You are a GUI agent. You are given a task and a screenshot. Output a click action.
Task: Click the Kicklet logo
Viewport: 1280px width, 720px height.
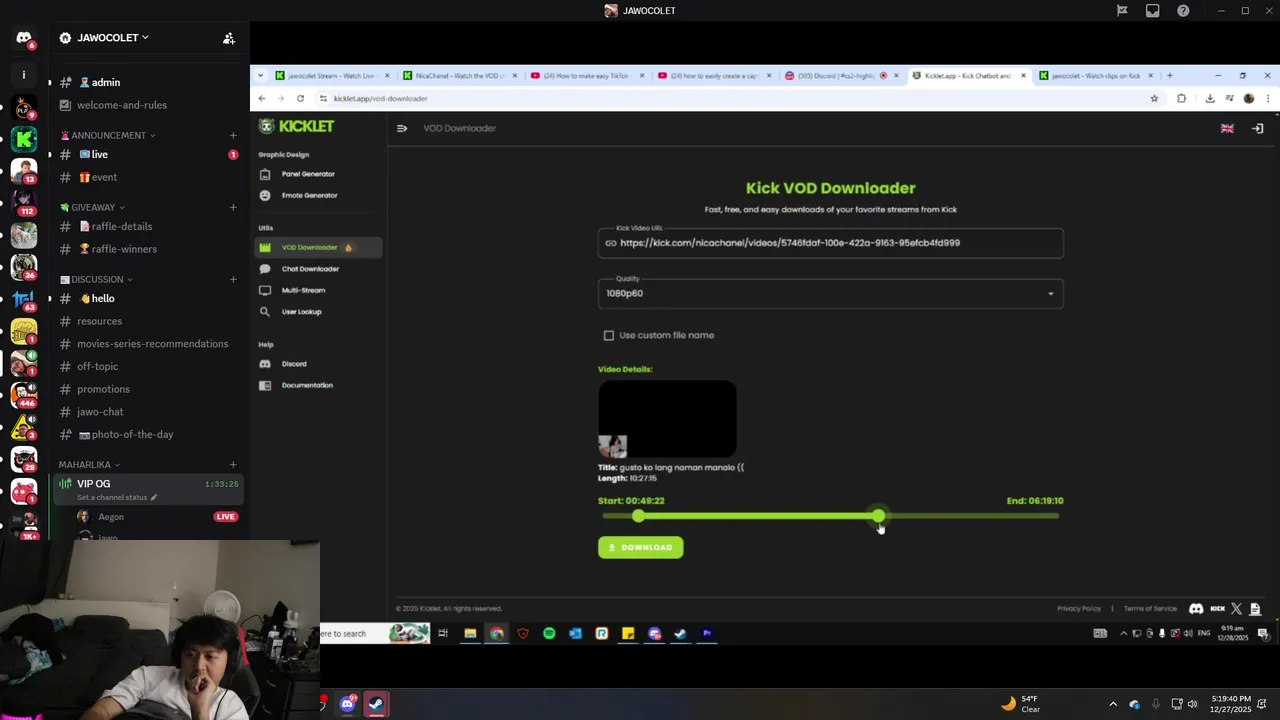pyautogui.click(x=297, y=126)
